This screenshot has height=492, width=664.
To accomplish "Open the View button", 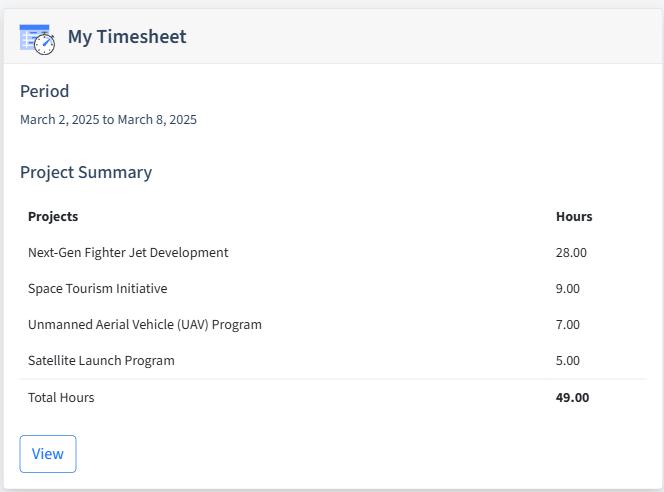I will (48, 454).
